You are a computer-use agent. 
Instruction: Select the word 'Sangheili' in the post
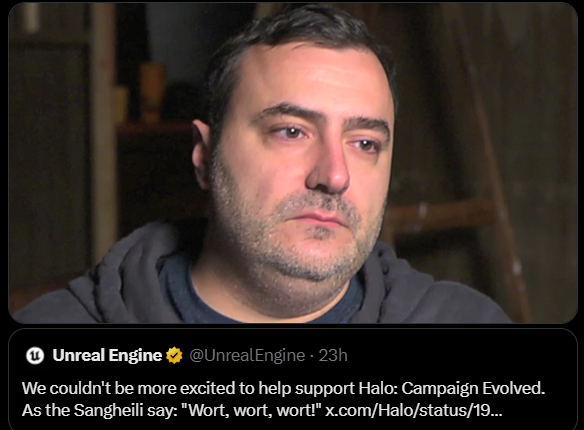point(108,410)
